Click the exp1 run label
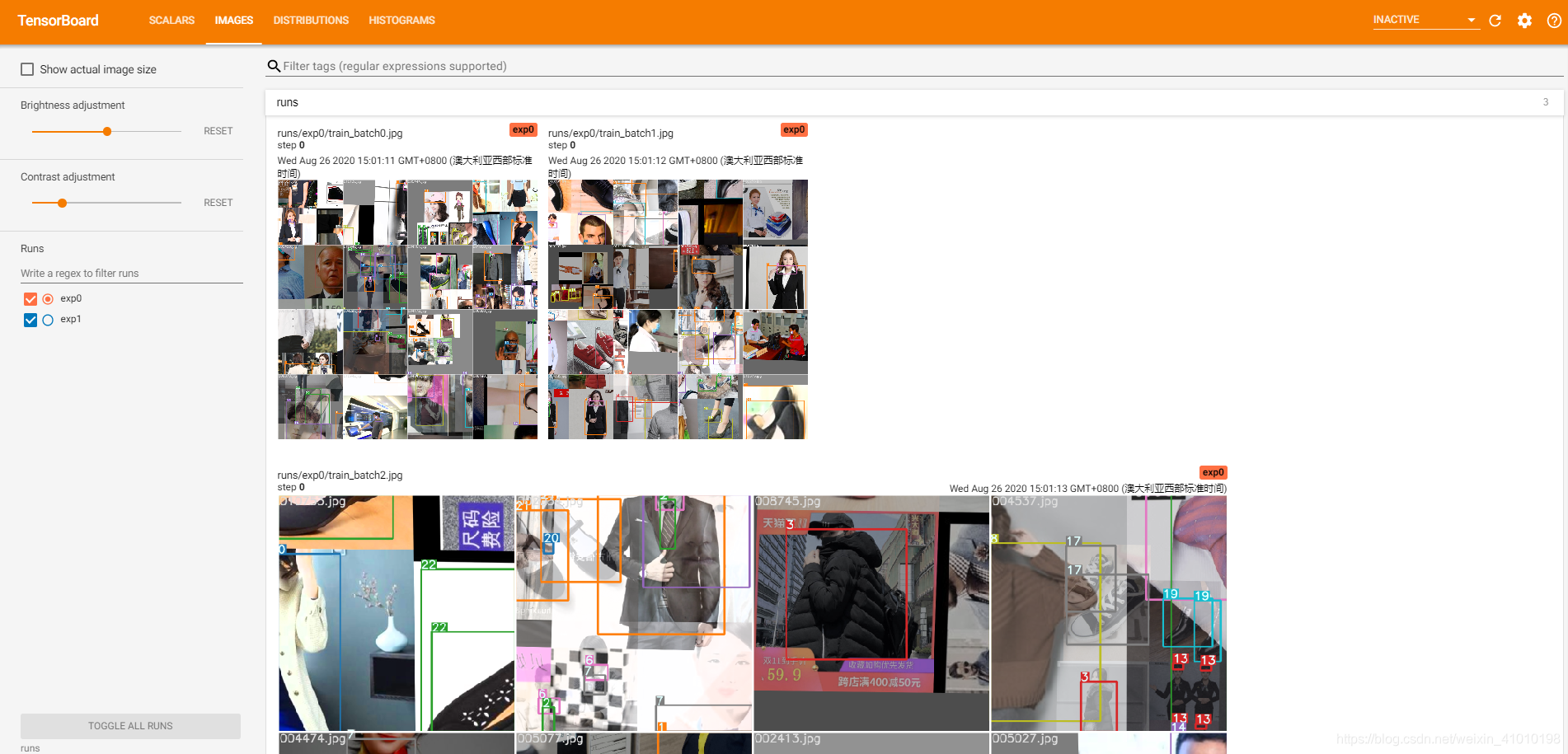Viewport: 1568px width, 754px height. tap(71, 319)
